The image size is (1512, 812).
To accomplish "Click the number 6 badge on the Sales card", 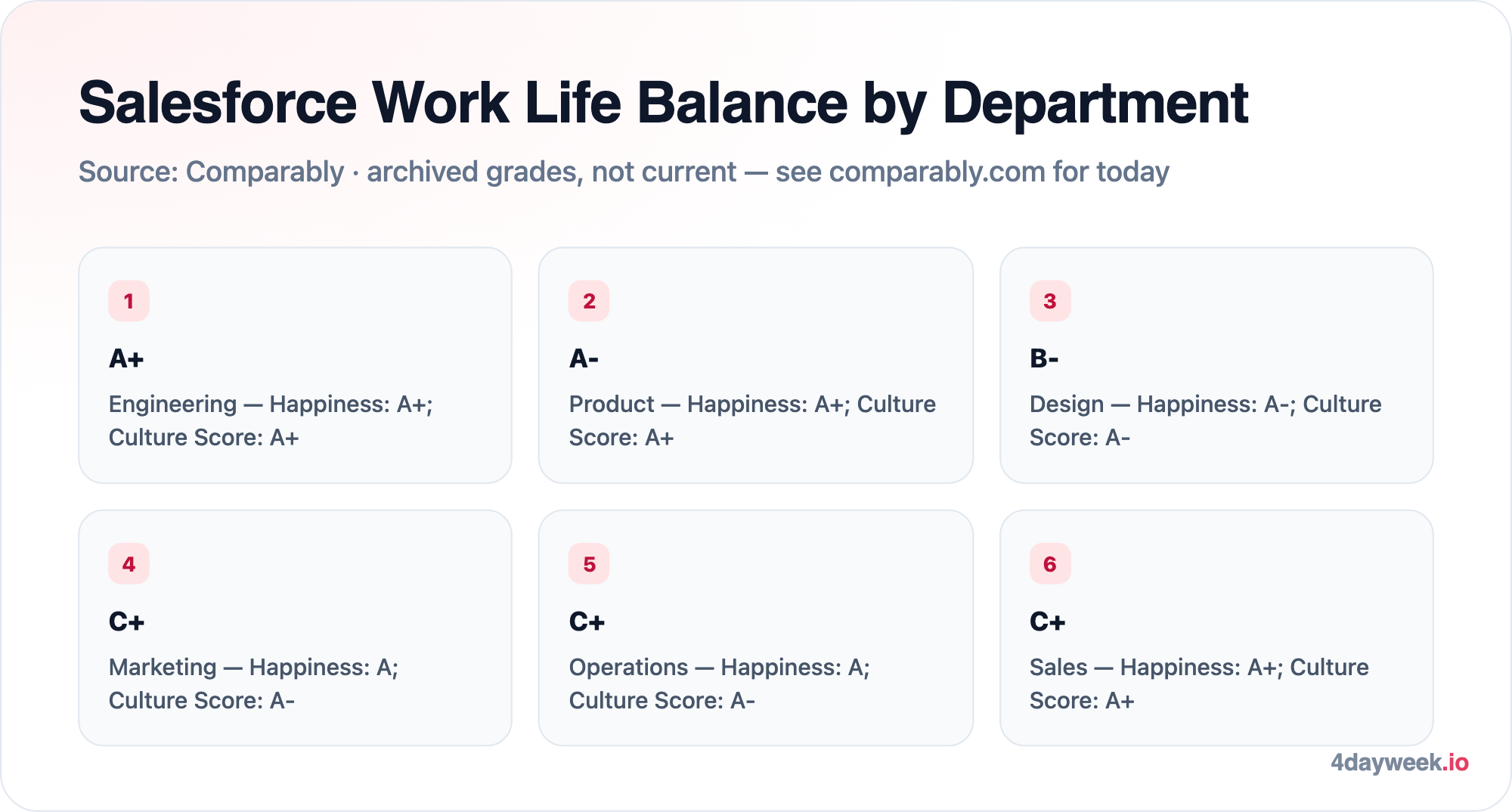I will tap(1050, 564).
